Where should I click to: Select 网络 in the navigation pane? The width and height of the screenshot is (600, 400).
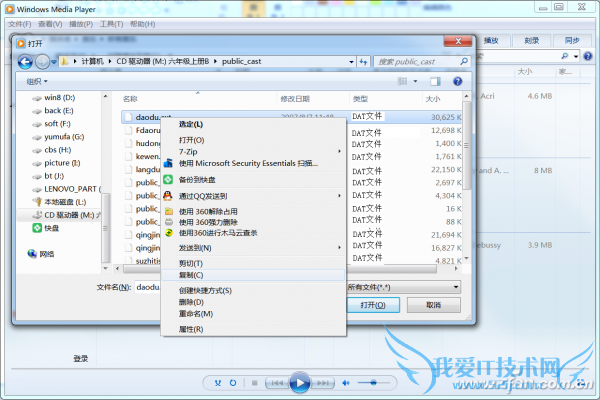coord(41,254)
